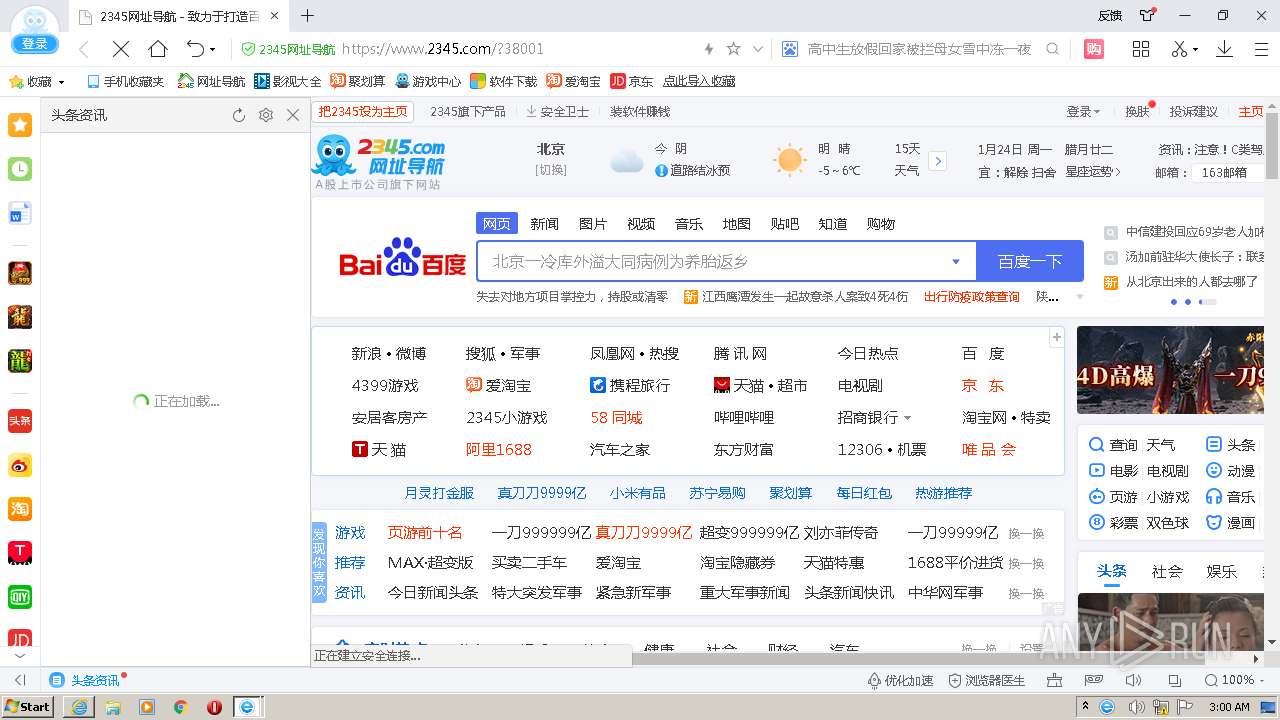This screenshot has height=720, width=1280.
Task: Open the blue W document sidebar icon
Action: (20, 213)
